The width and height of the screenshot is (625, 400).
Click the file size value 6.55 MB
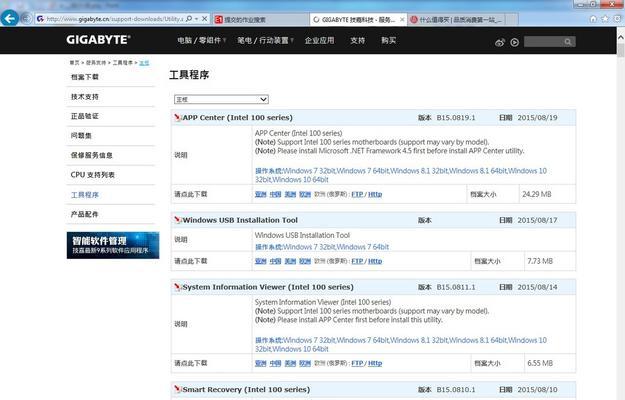[540, 363]
